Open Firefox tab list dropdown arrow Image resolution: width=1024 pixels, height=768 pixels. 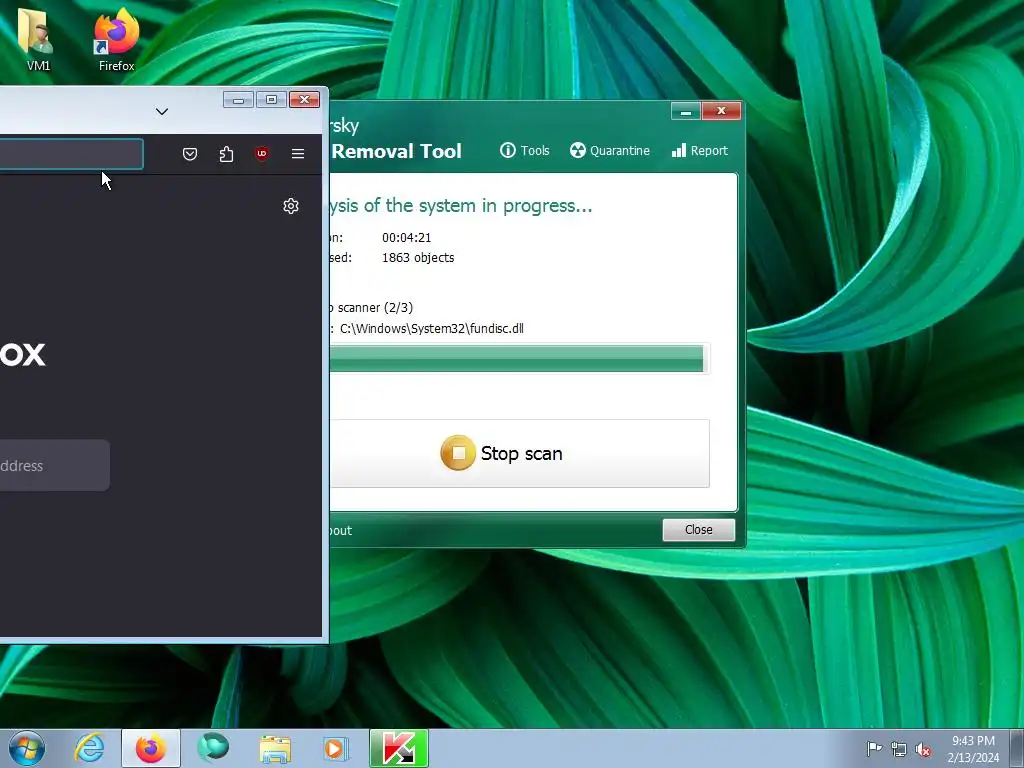pos(162,112)
